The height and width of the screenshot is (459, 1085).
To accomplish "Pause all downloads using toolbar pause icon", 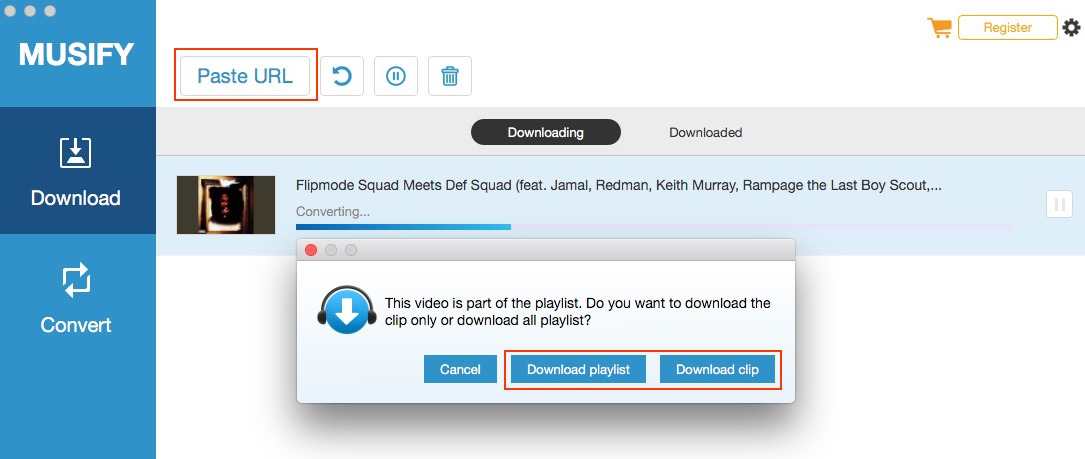I will pyautogui.click(x=396, y=75).
